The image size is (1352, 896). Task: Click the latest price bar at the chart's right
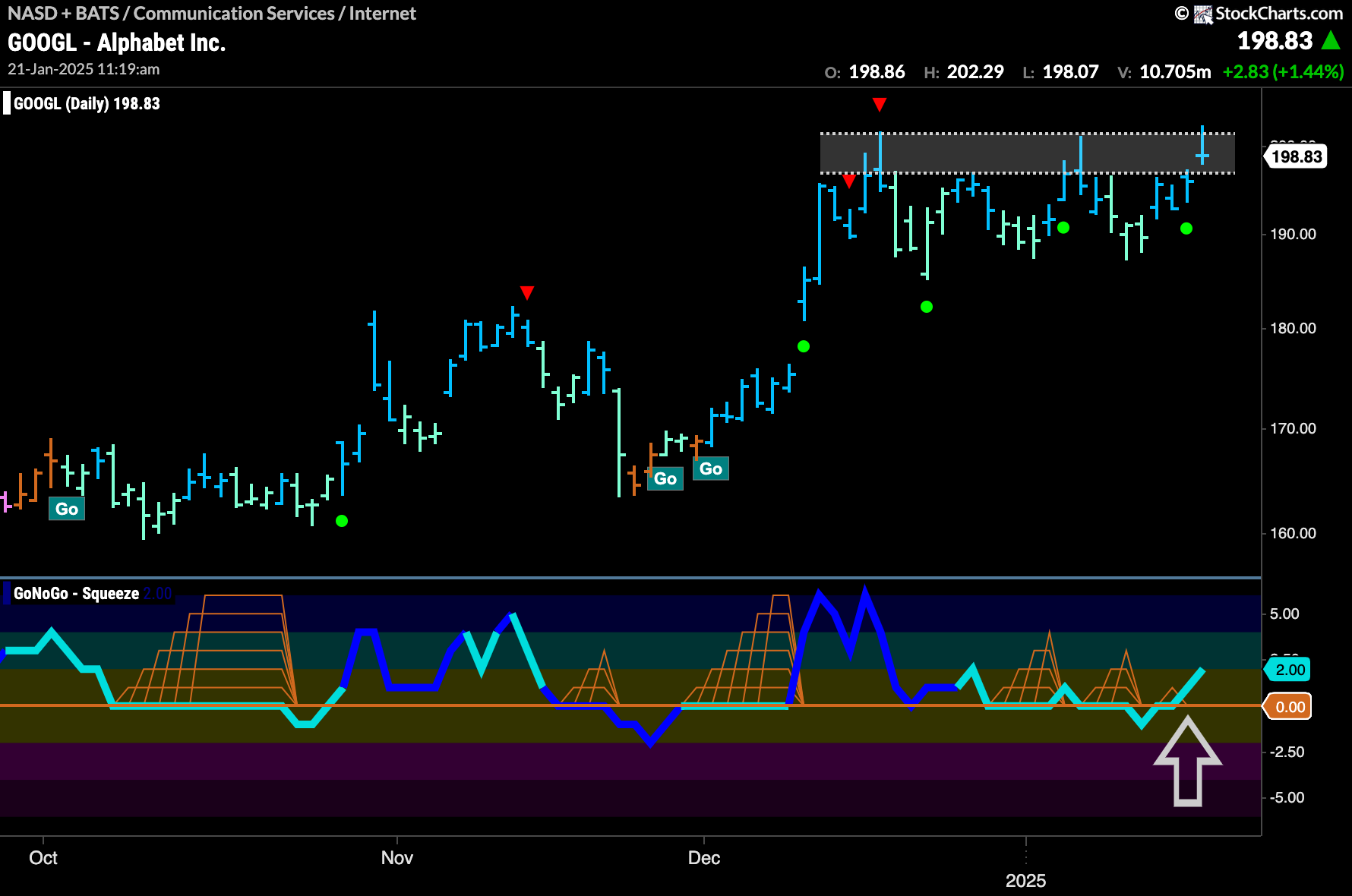coord(1202,145)
